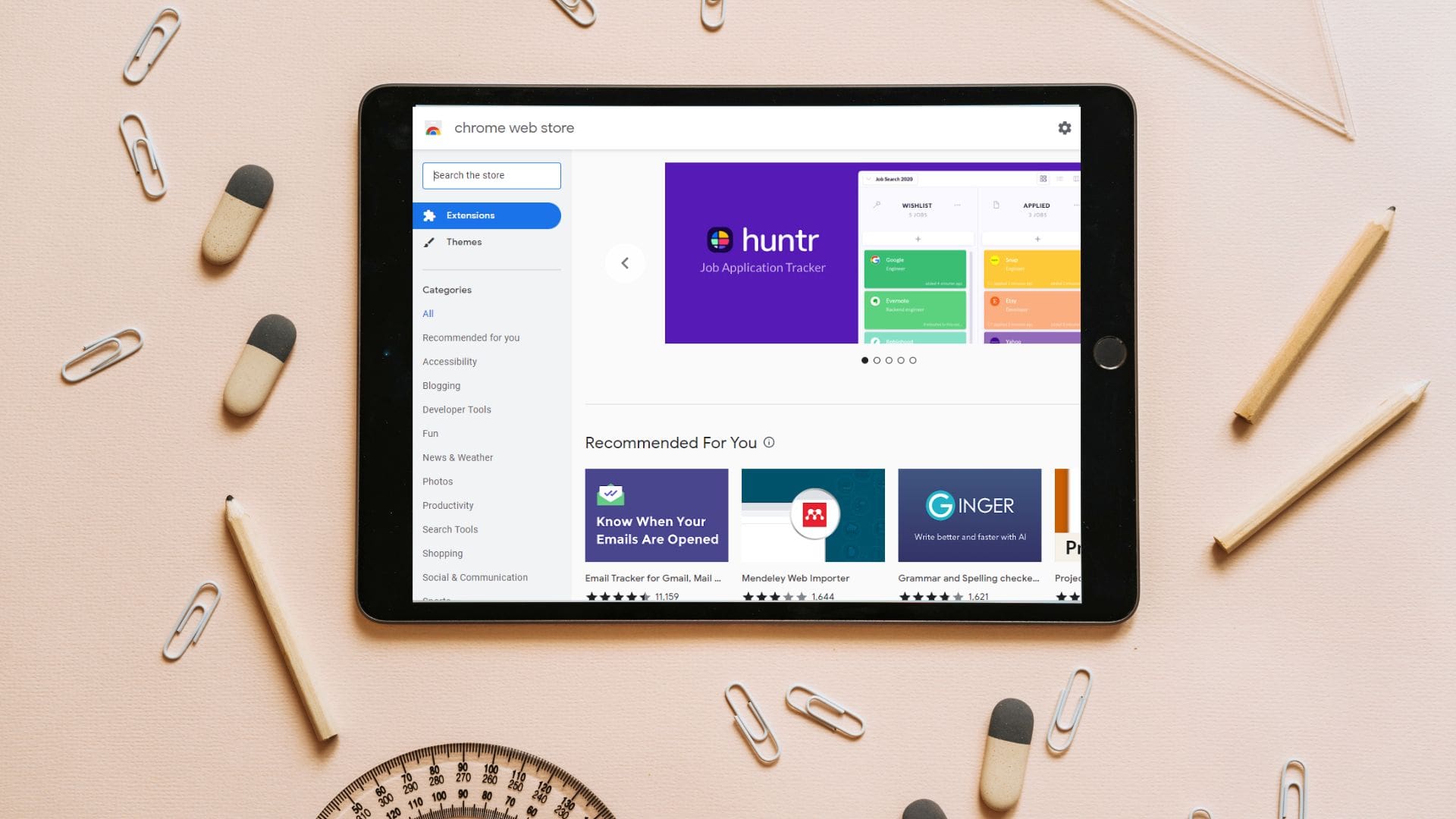The width and height of the screenshot is (1456, 819).
Task: Click the All categories menu item
Action: [x=428, y=313]
